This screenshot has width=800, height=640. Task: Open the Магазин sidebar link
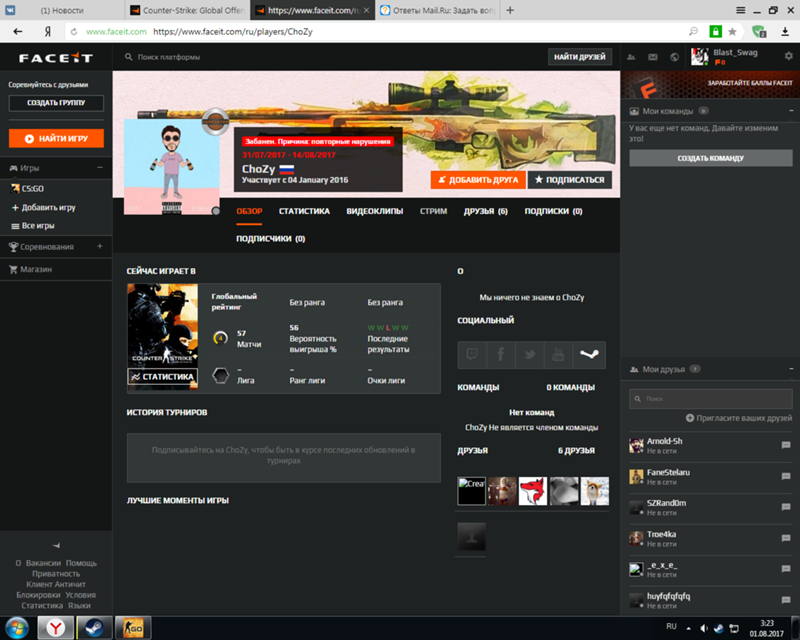(x=36, y=269)
